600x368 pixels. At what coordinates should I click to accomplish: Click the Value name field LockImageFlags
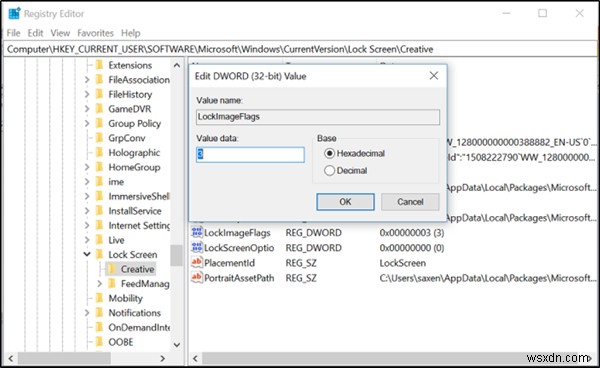tap(318, 117)
